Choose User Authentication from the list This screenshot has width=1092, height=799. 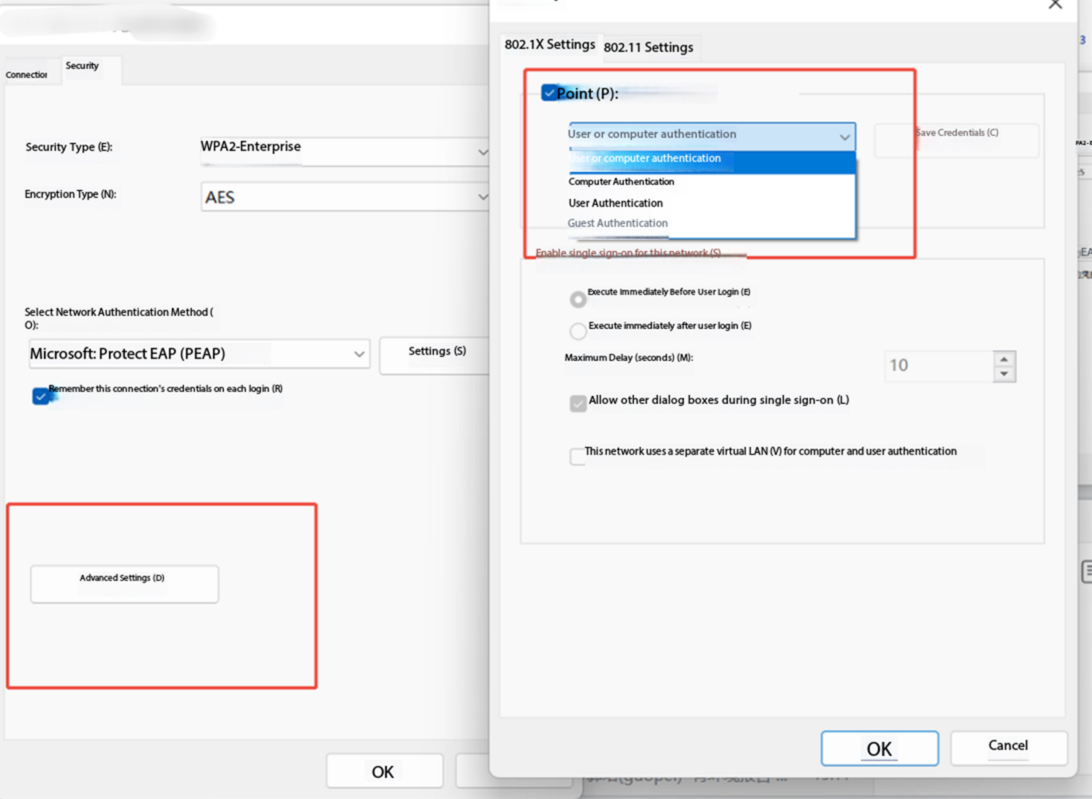coord(615,203)
